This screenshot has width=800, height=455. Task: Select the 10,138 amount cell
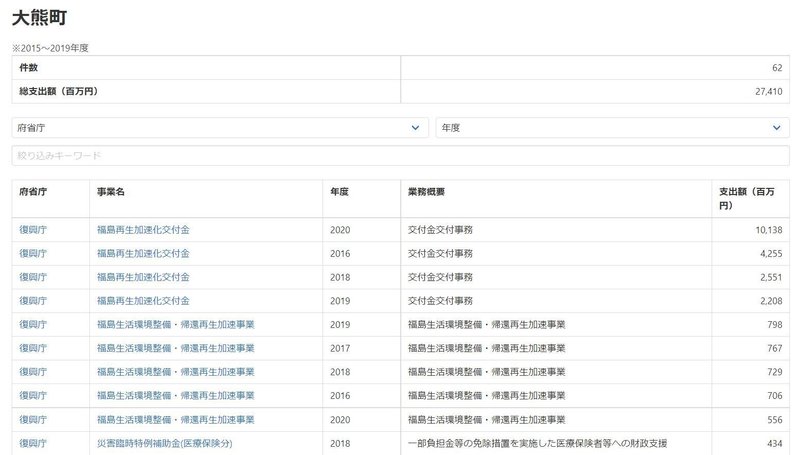751,230
